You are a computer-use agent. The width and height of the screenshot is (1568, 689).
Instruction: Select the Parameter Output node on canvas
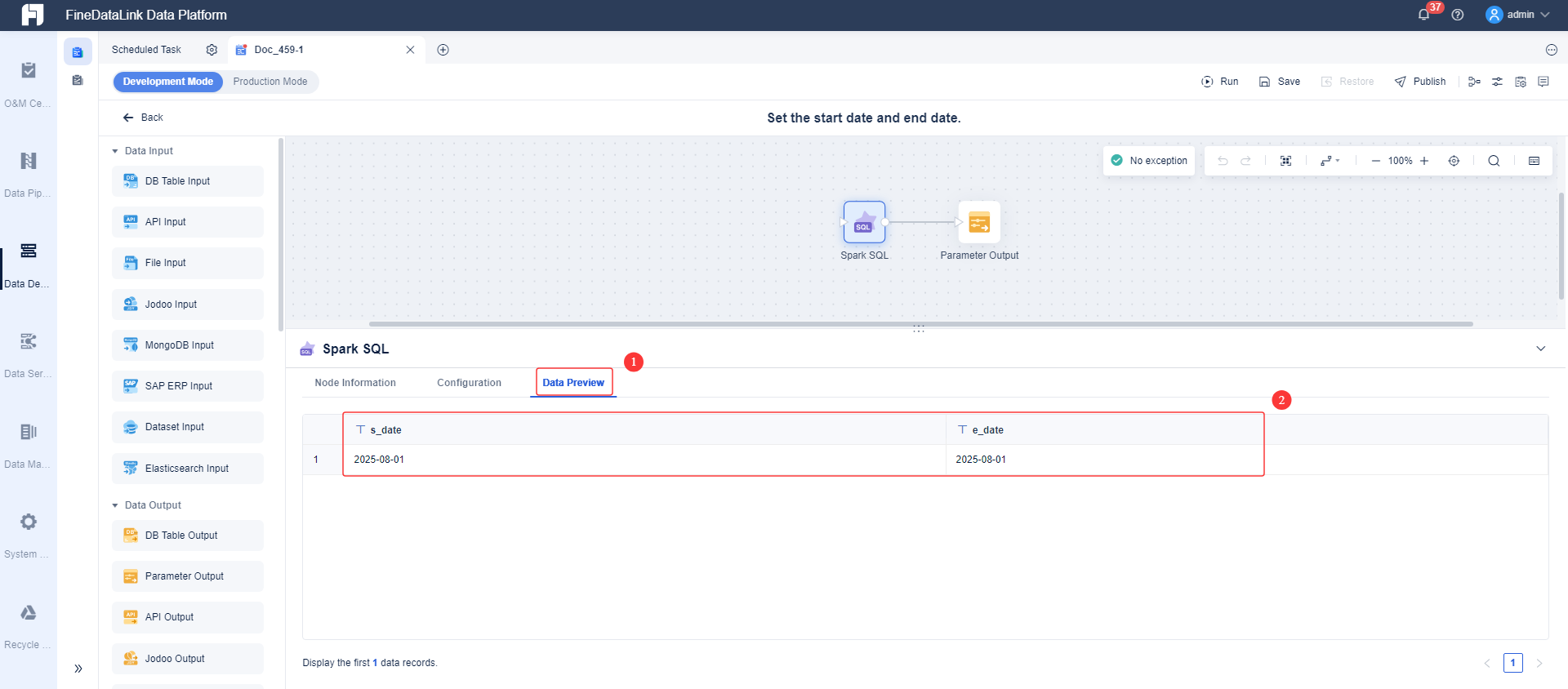coord(979,222)
